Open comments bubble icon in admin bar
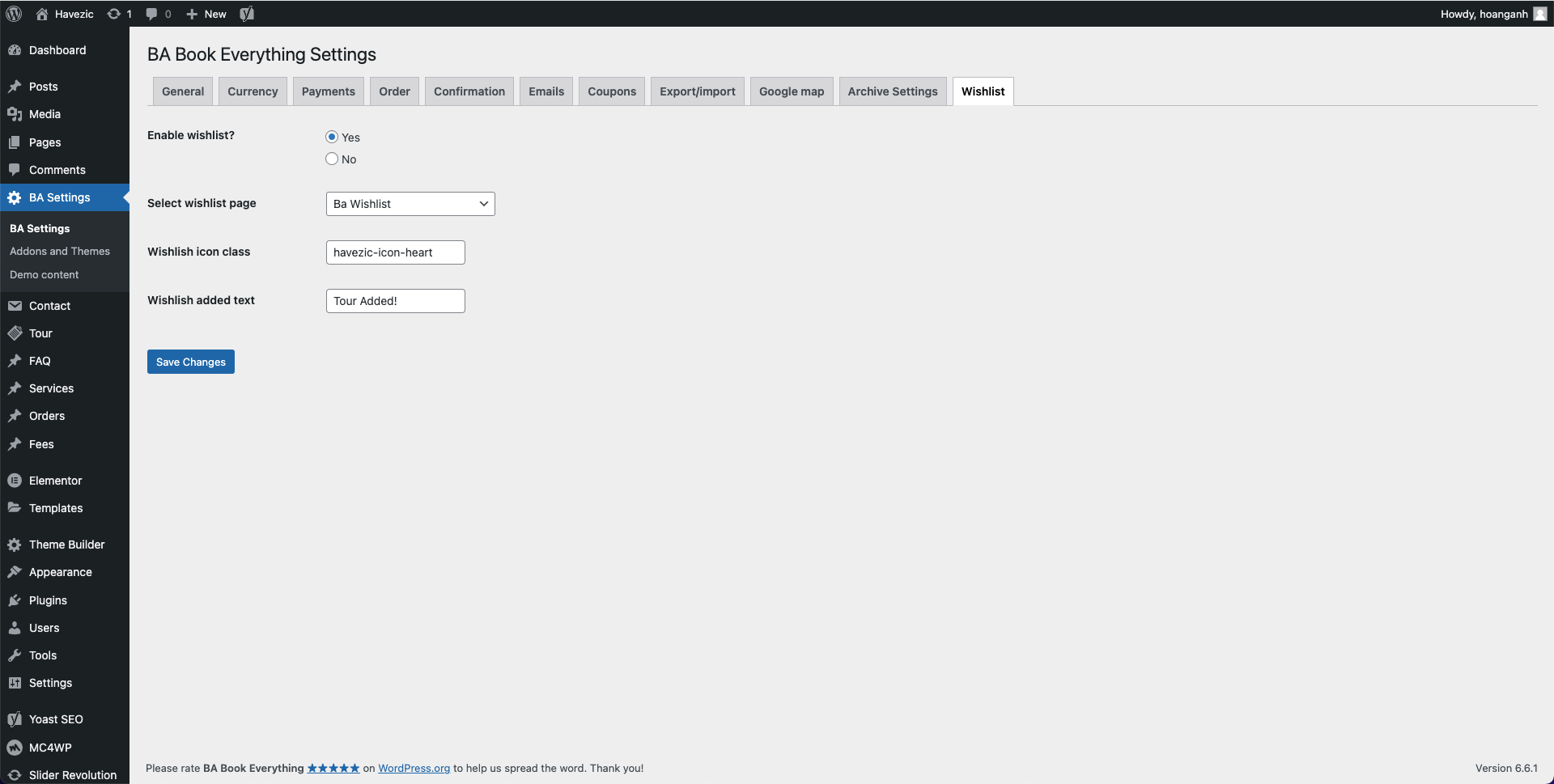The height and width of the screenshot is (784, 1554). [151, 14]
